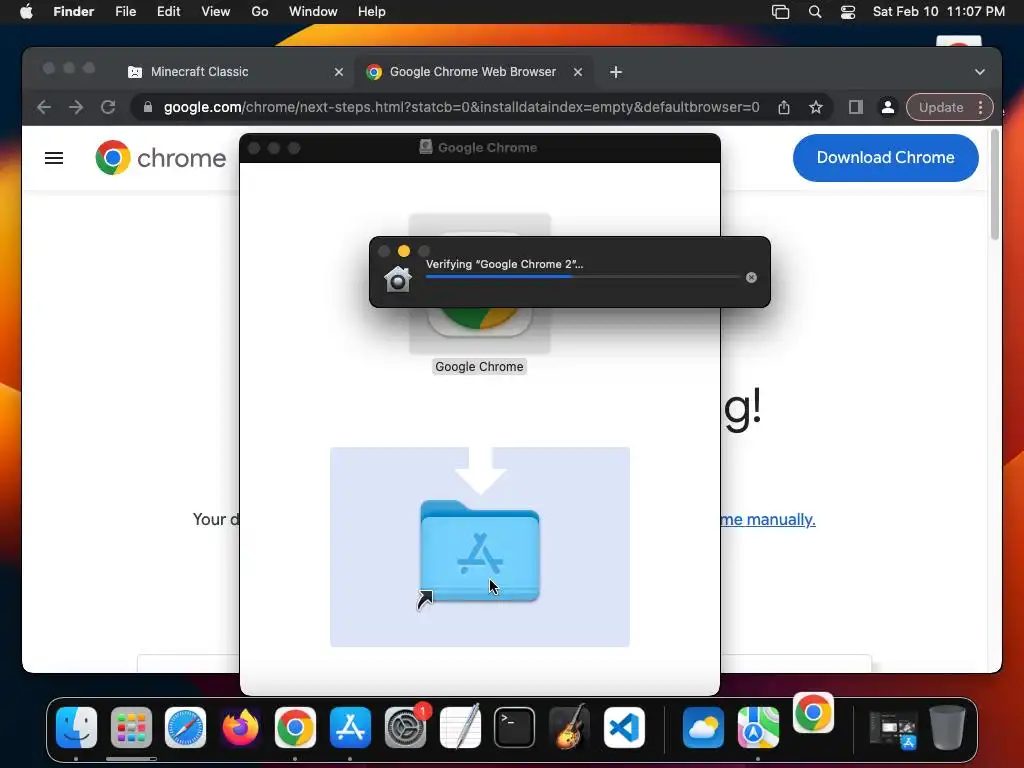
Task: Minimize the verifying progress window
Action: pyautogui.click(x=404, y=251)
